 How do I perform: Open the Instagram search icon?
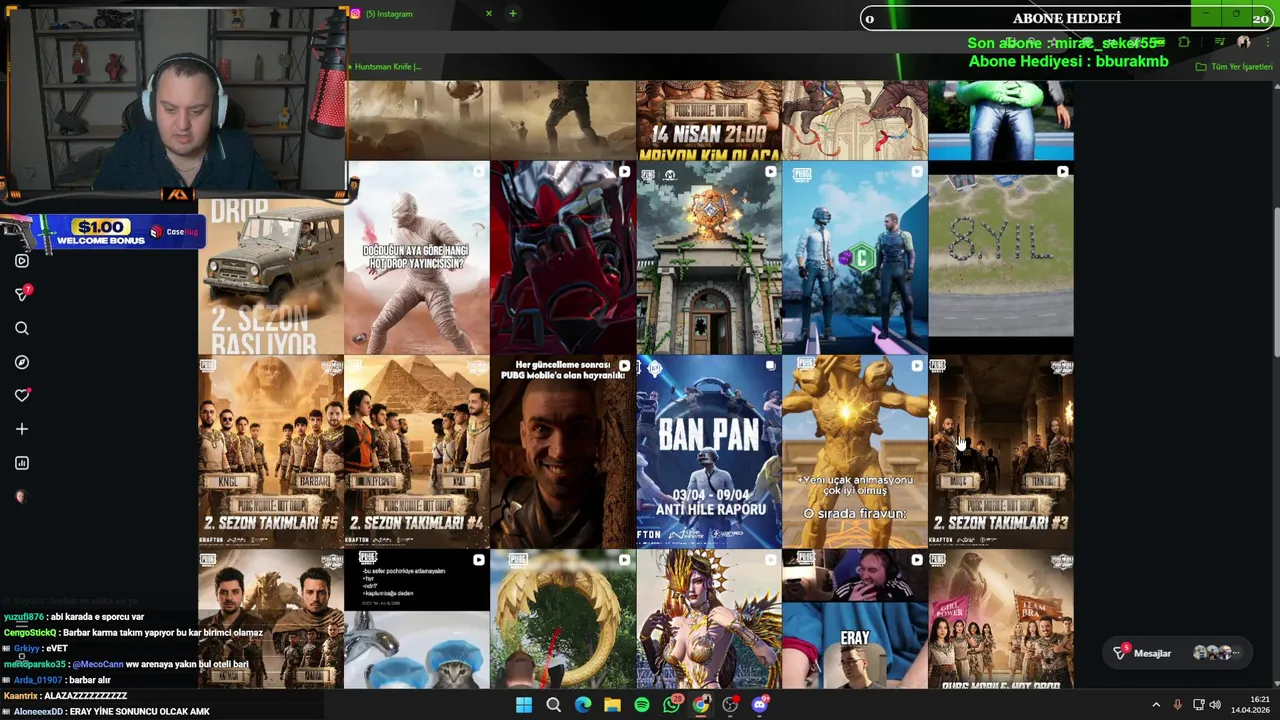[22, 328]
